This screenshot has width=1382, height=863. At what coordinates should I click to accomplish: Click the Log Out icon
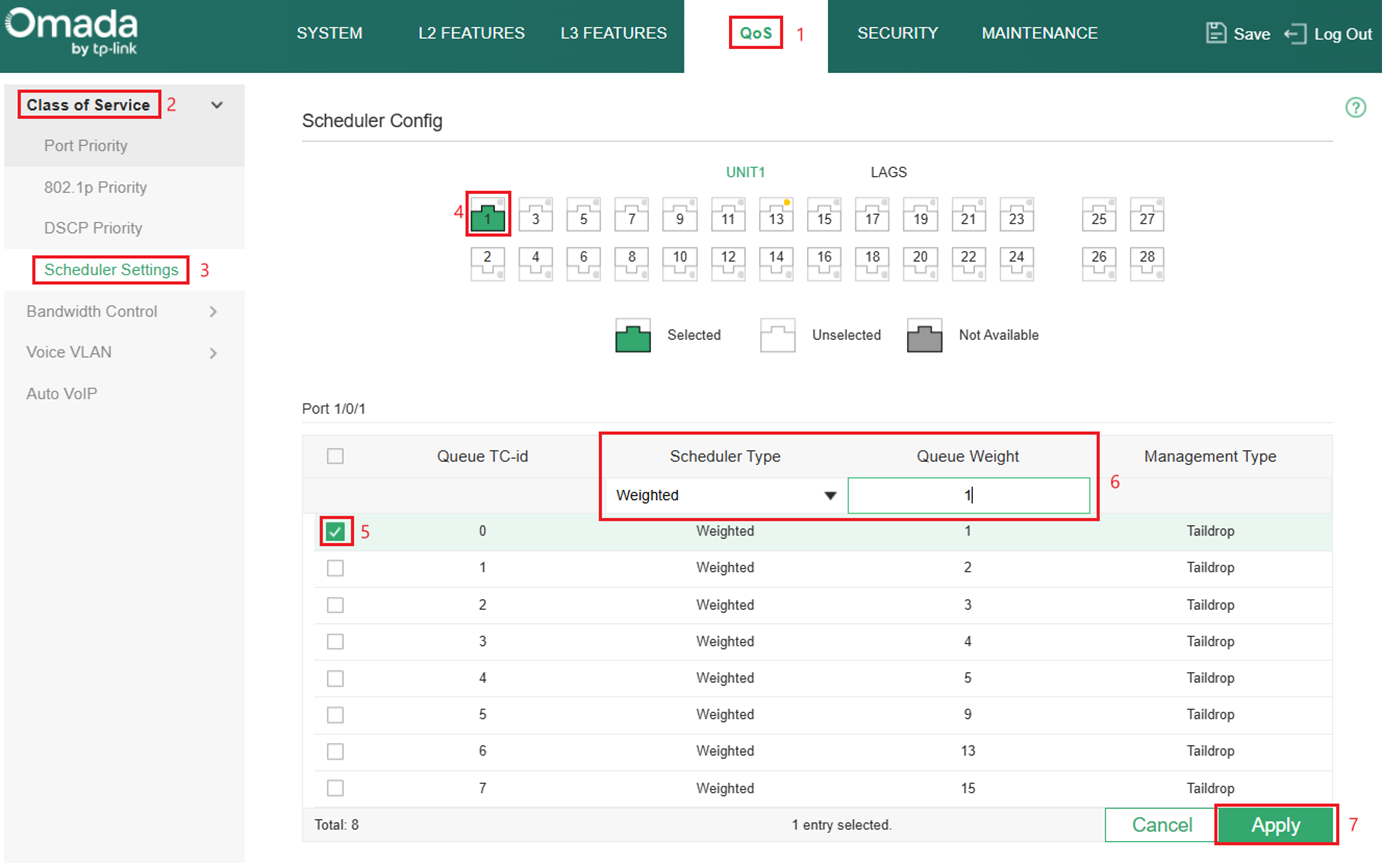1296,33
